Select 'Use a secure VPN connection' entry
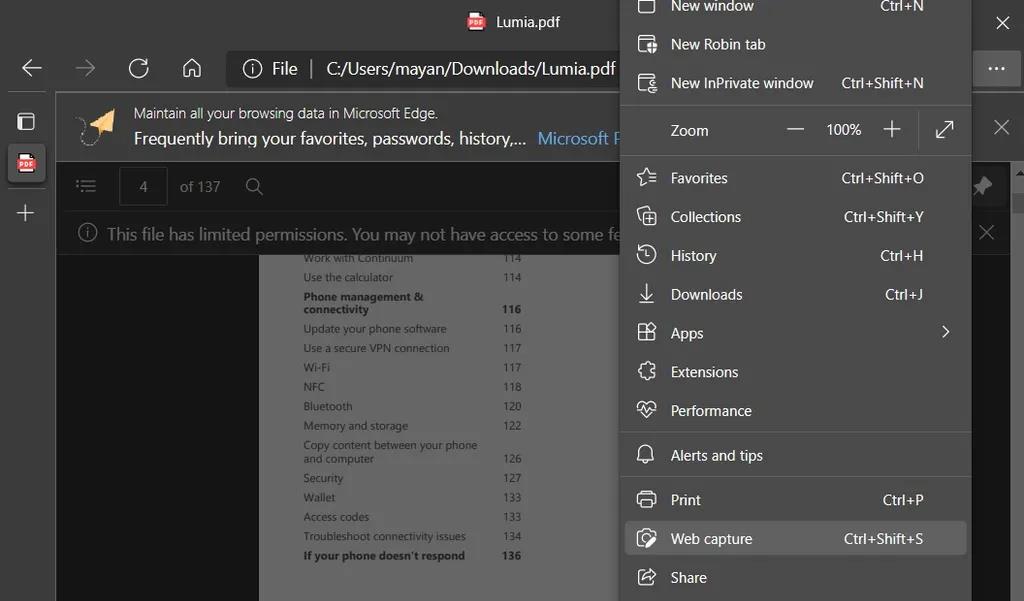Viewport: 1024px width, 601px height. (376, 348)
